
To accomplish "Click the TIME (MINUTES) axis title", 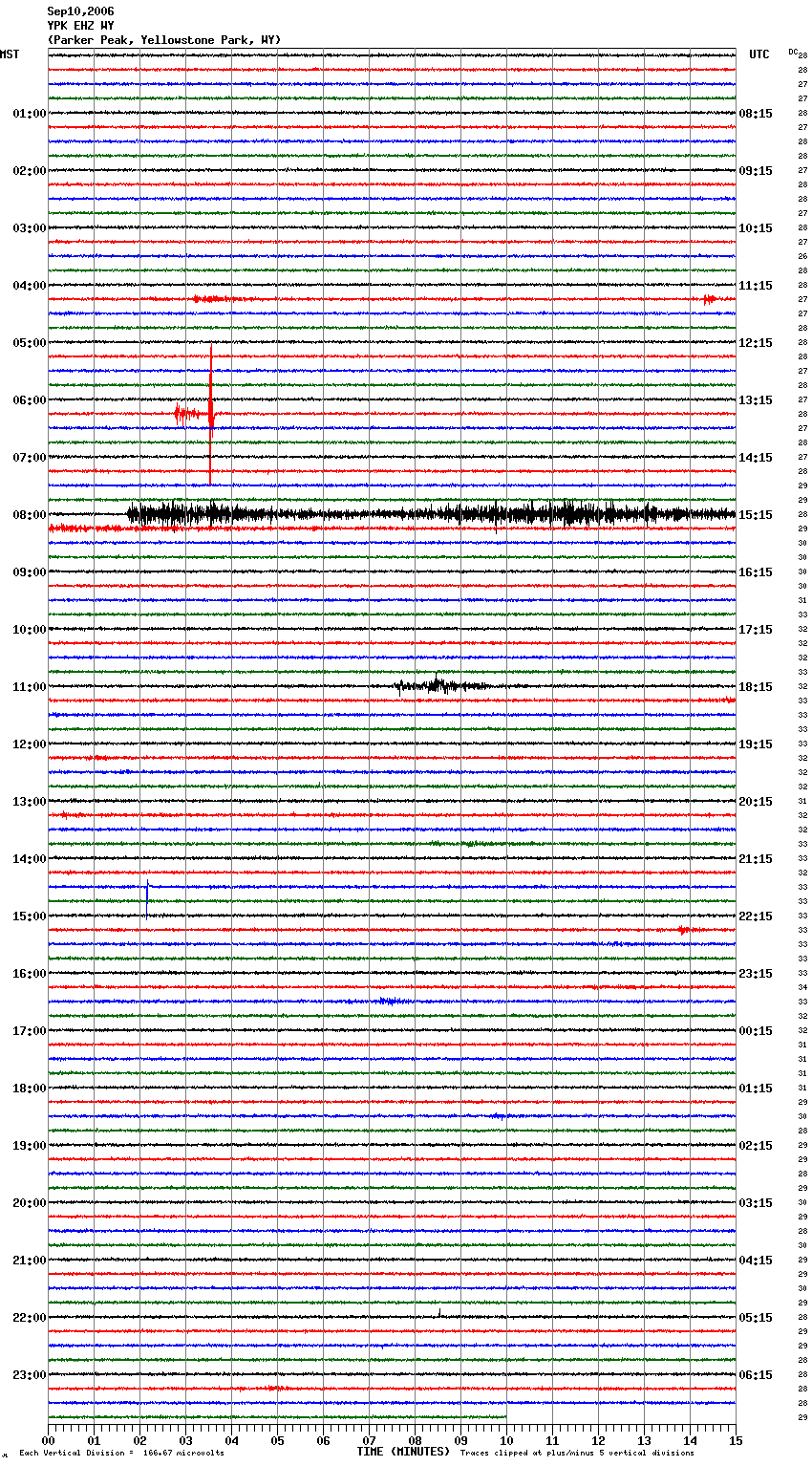I will point(403,1452).
